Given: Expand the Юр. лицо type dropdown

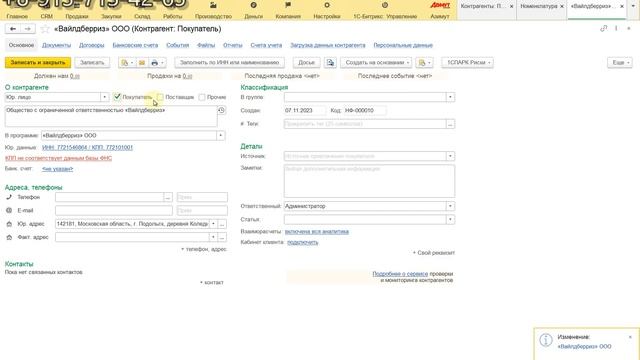Looking at the screenshot, I should [x=104, y=97].
